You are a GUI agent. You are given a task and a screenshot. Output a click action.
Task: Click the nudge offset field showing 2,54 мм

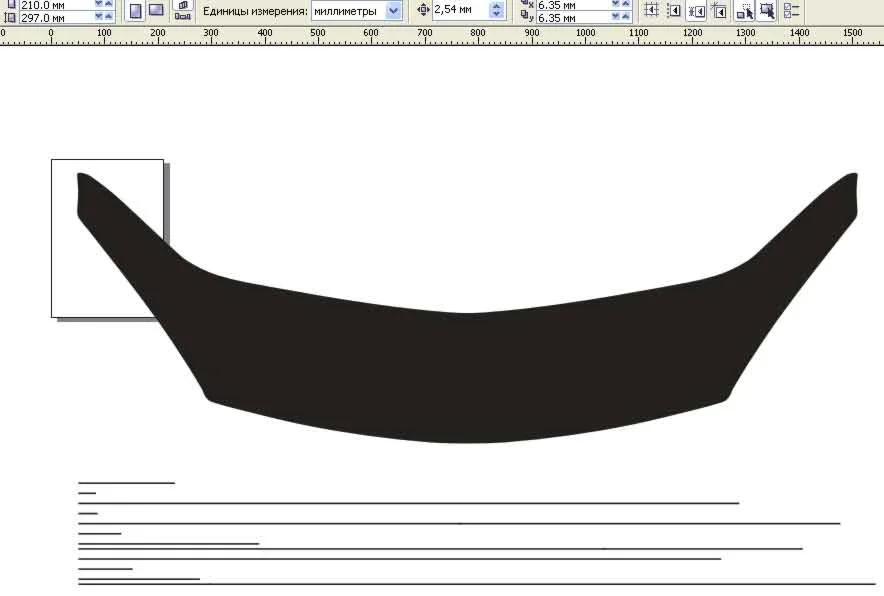pos(459,11)
